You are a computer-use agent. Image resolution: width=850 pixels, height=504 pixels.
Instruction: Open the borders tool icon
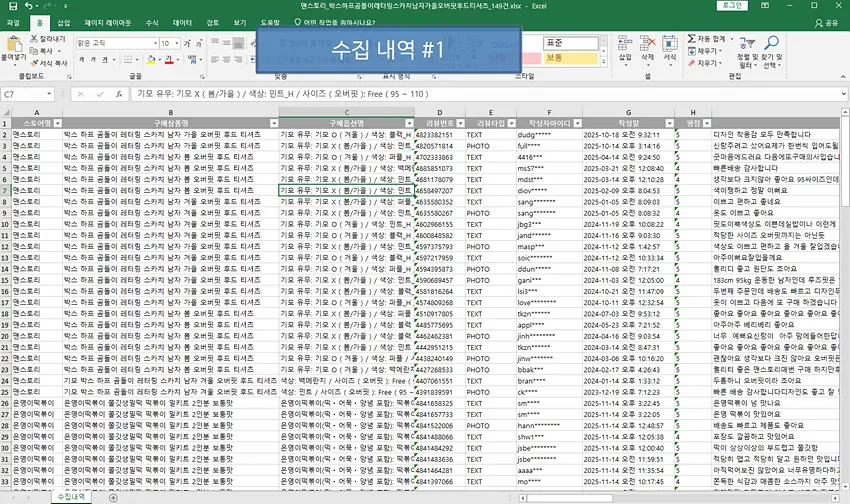128,59
